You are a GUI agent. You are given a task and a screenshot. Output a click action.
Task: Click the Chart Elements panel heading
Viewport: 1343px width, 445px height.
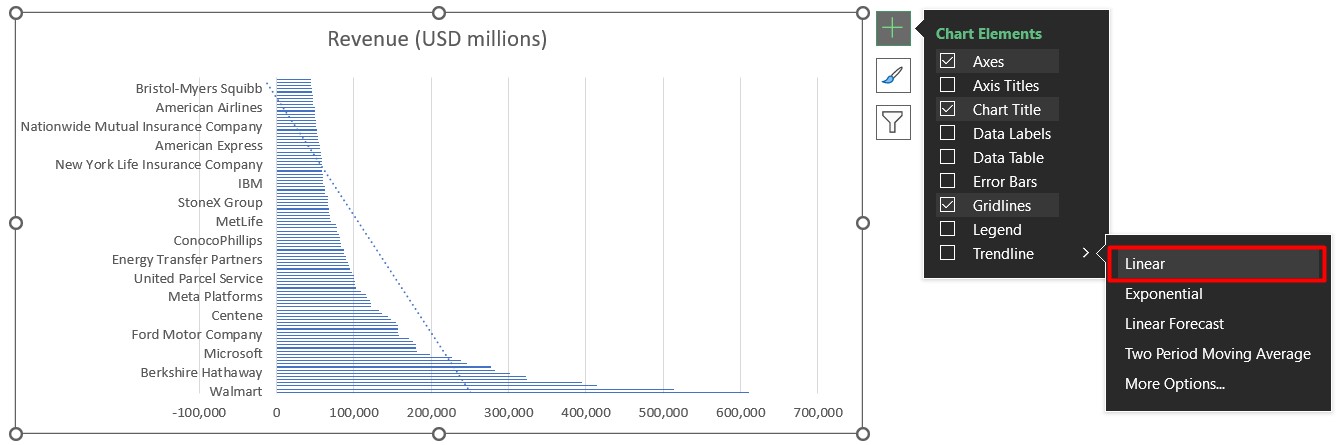[989, 33]
